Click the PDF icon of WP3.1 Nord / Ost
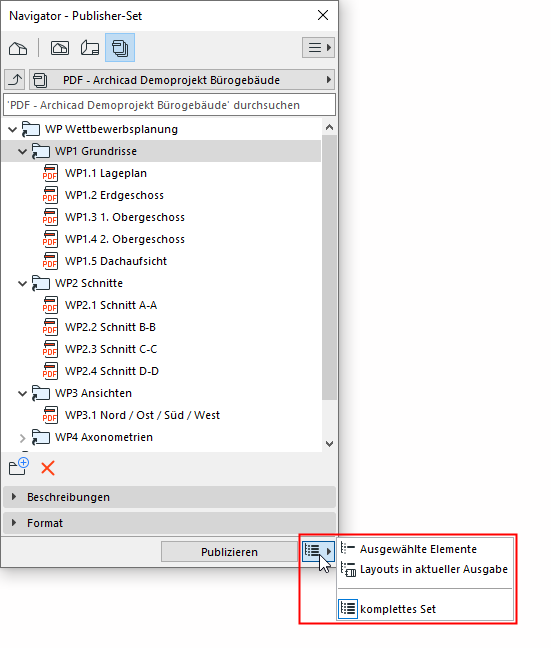 coord(50,415)
